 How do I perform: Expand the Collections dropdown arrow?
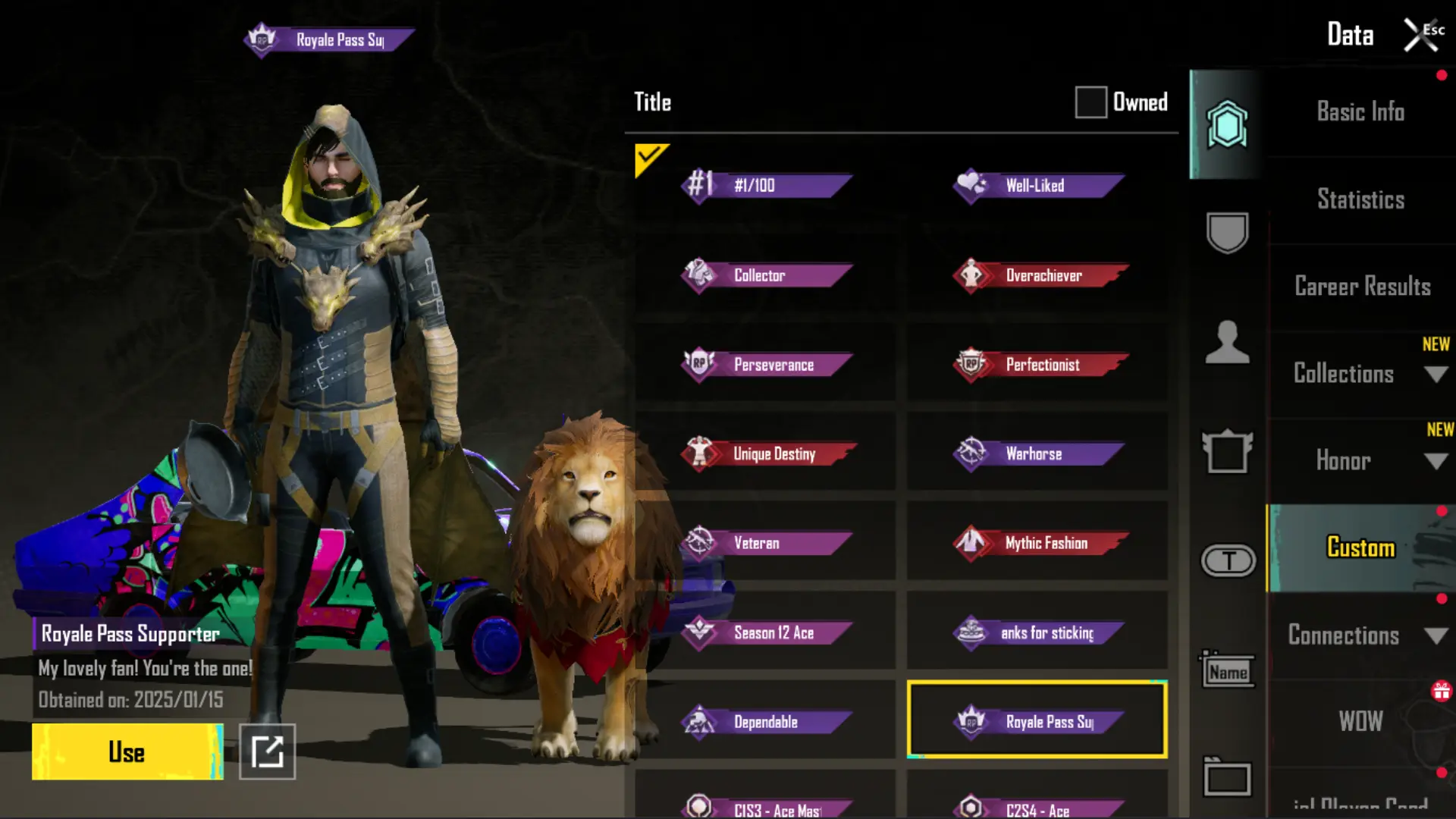click(x=1436, y=374)
